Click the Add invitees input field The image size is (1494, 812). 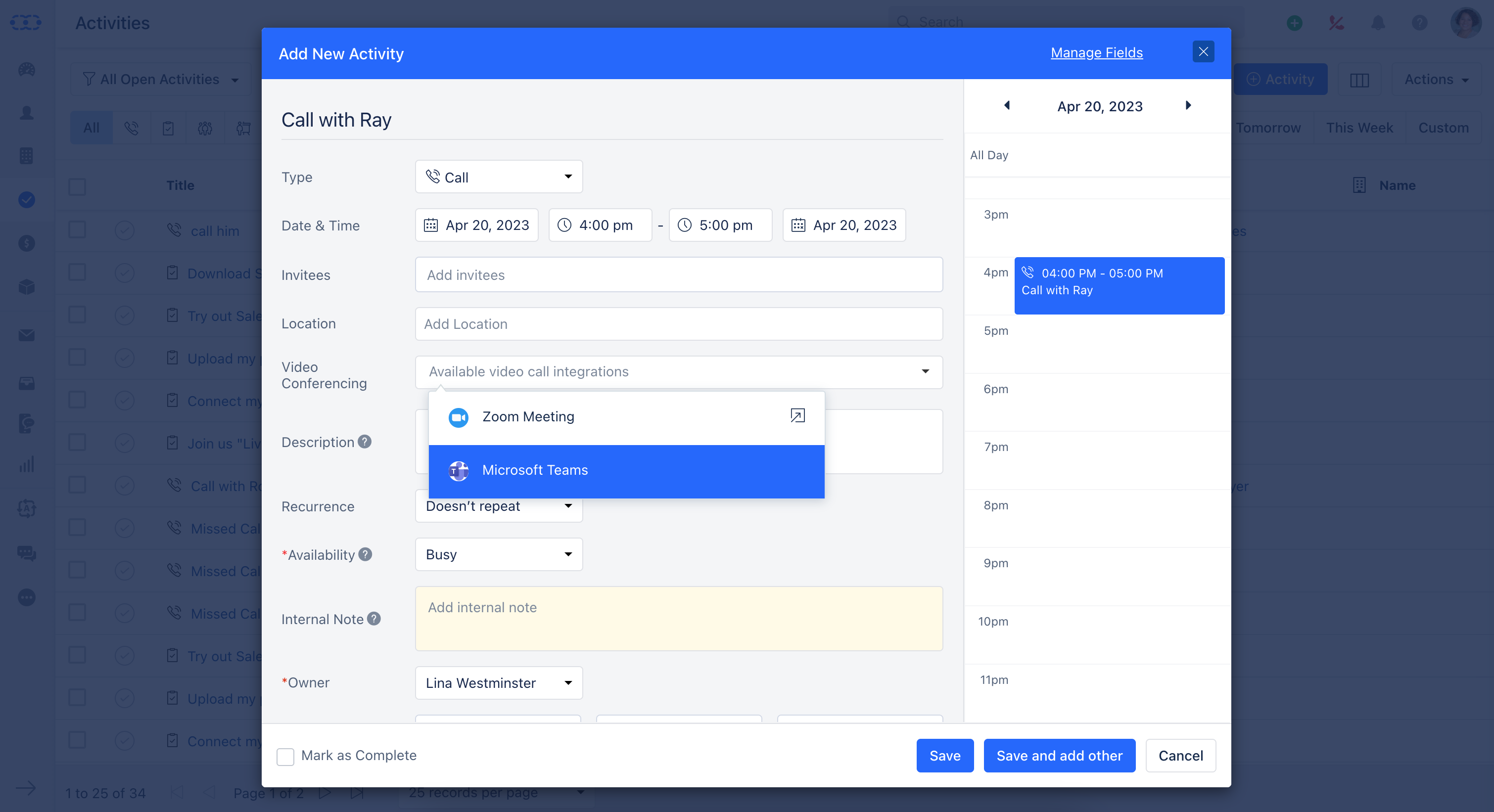point(679,275)
